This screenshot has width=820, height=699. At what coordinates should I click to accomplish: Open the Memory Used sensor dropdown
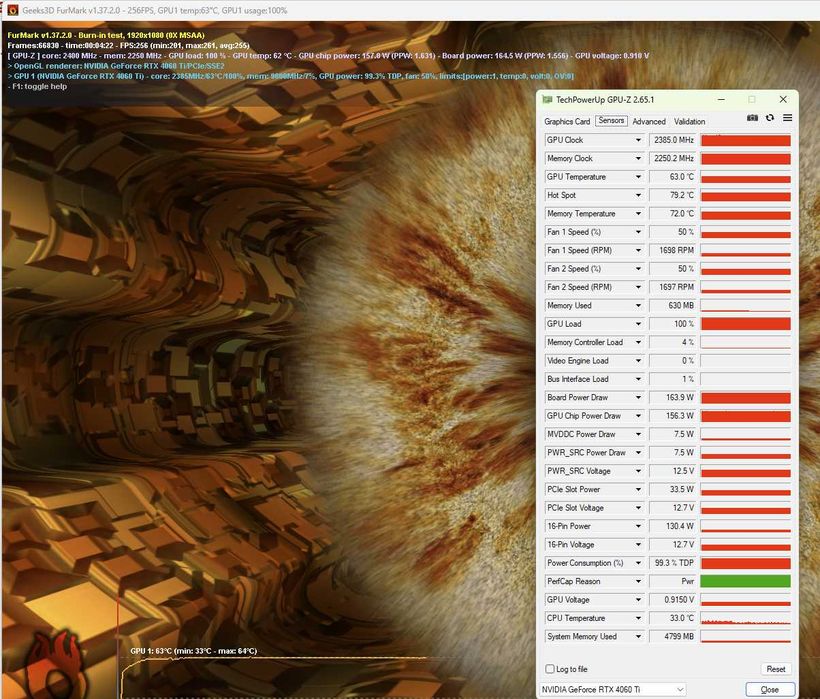coord(638,305)
